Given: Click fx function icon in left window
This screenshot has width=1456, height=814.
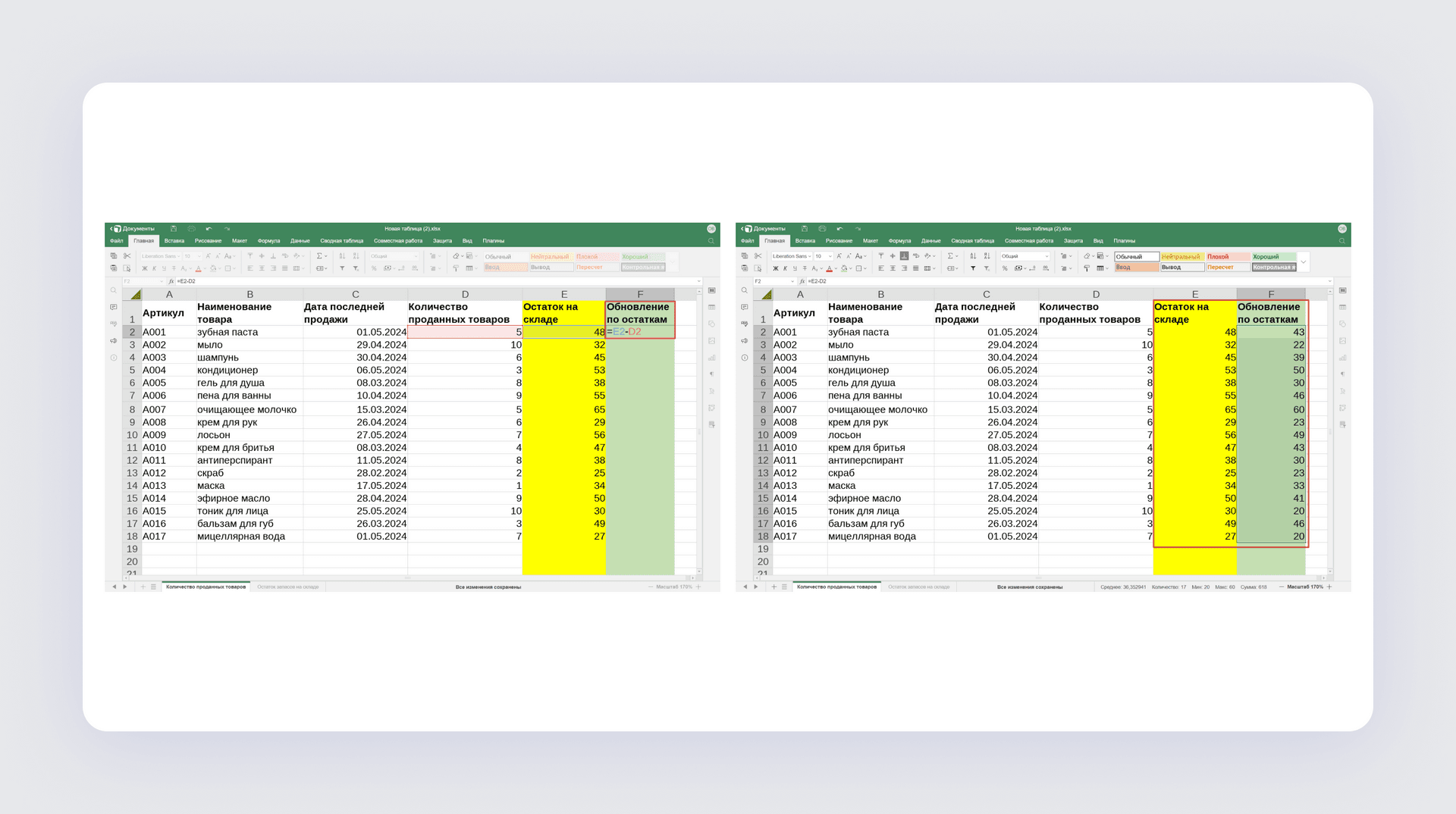Looking at the screenshot, I should tap(171, 281).
